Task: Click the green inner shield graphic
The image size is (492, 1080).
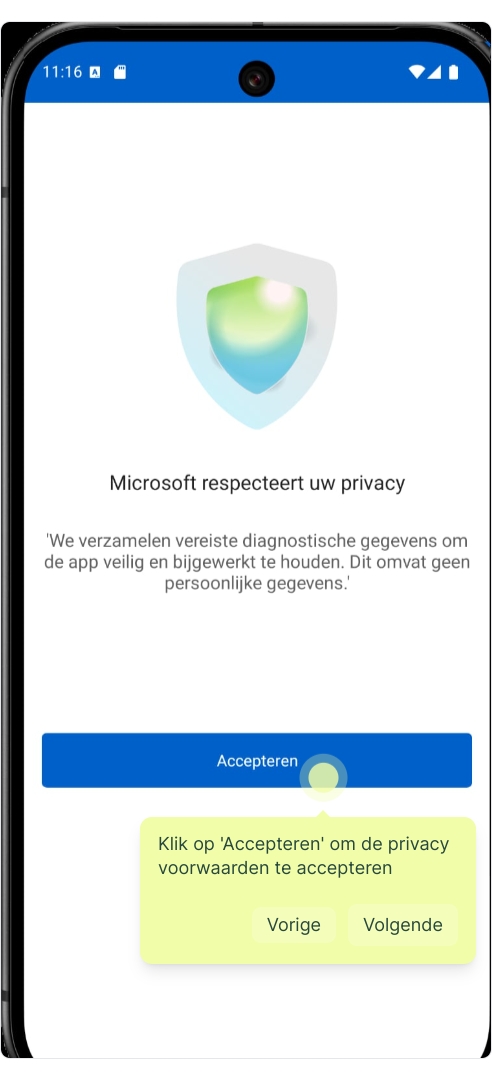Action: [256, 335]
